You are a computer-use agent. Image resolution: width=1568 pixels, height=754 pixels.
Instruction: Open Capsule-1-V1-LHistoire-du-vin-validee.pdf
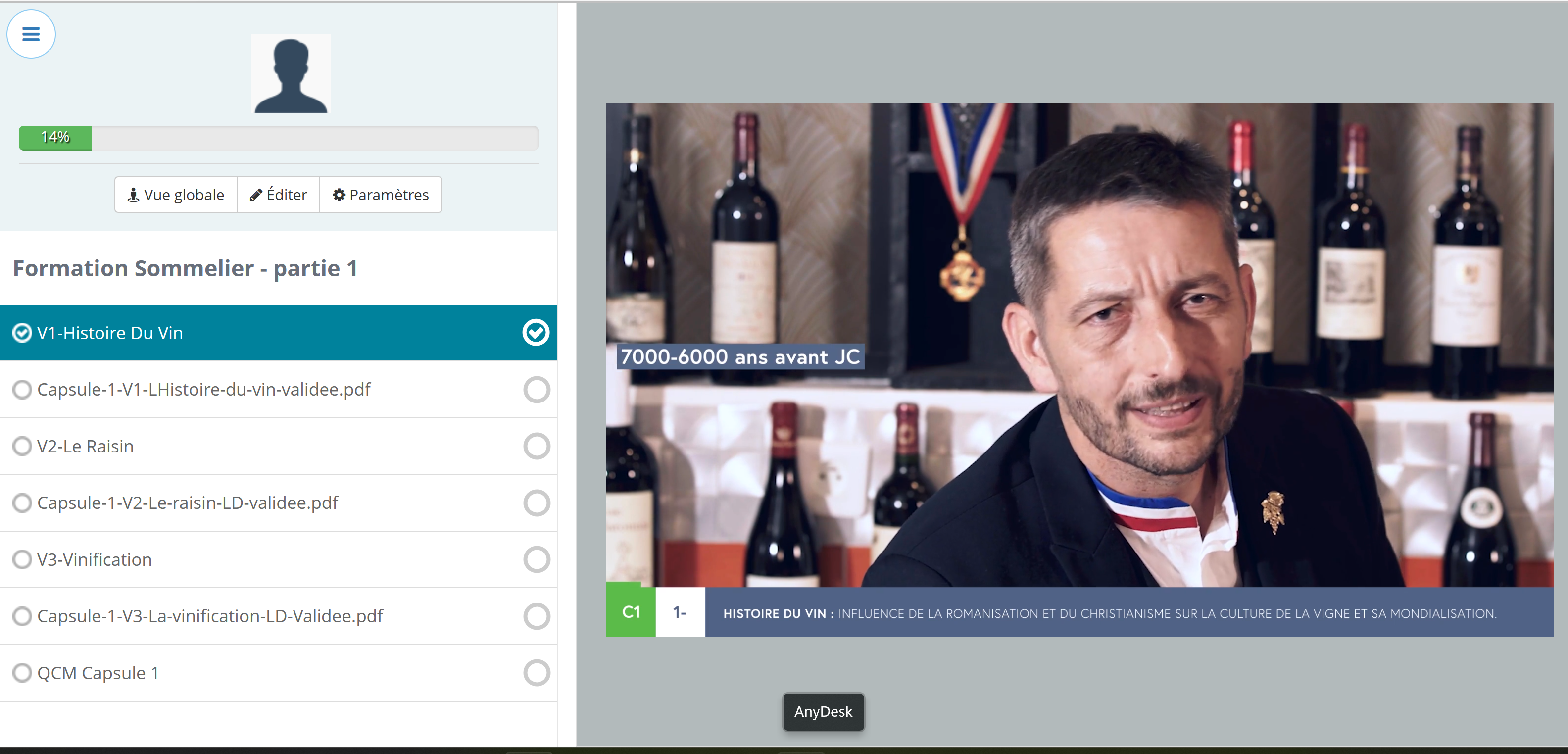click(x=204, y=390)
